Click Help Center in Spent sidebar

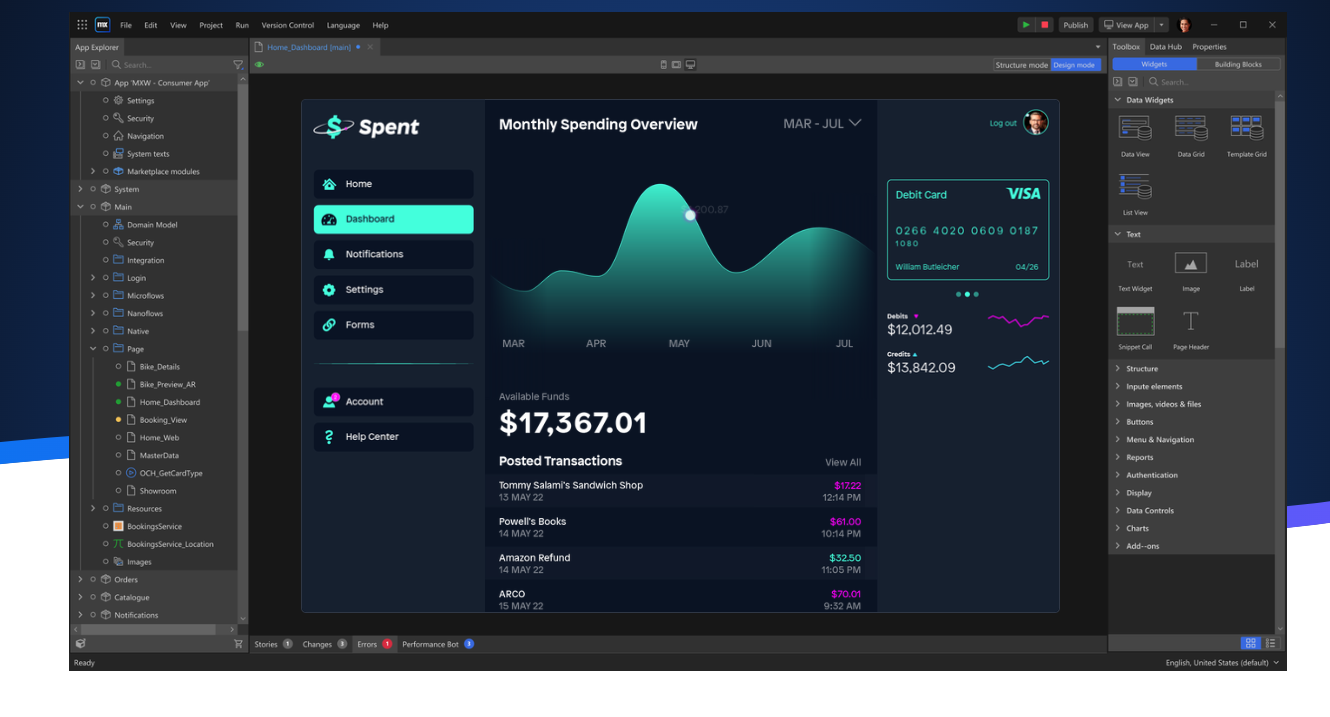pyautogui.click(x=393, y=437)
